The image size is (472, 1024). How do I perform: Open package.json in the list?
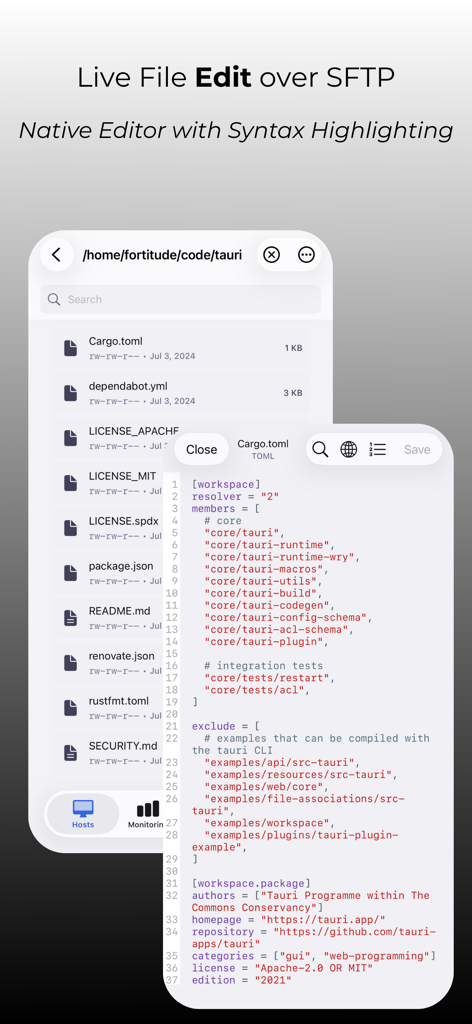pos(108,573)
